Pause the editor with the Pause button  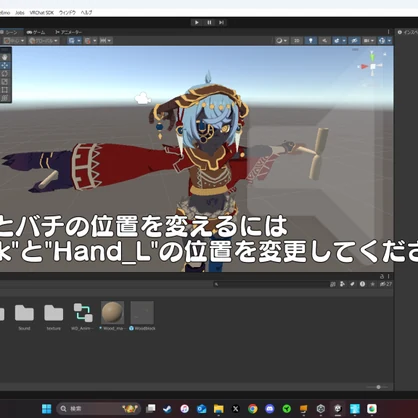click(x=209, y=22)
